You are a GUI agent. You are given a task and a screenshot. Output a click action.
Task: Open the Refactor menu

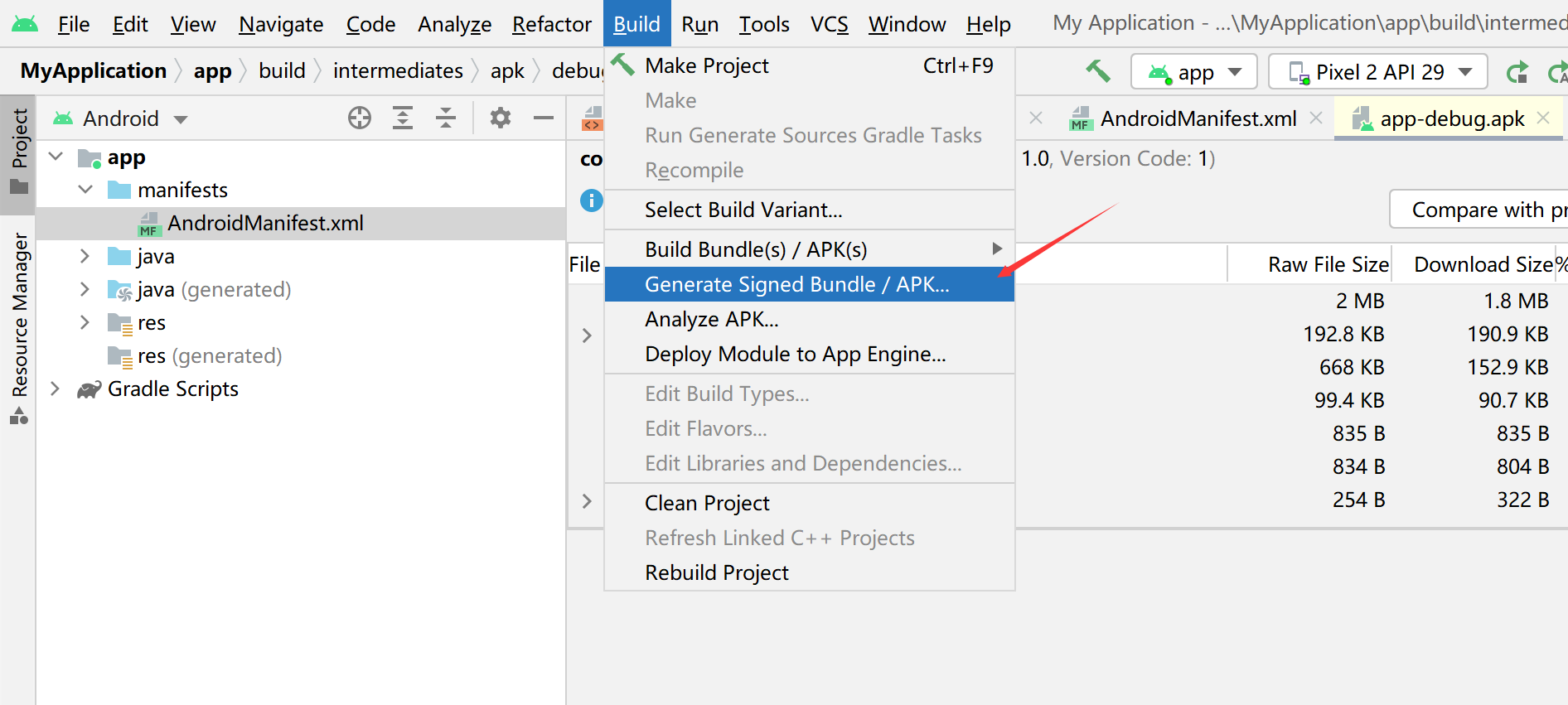coord(552,24)
